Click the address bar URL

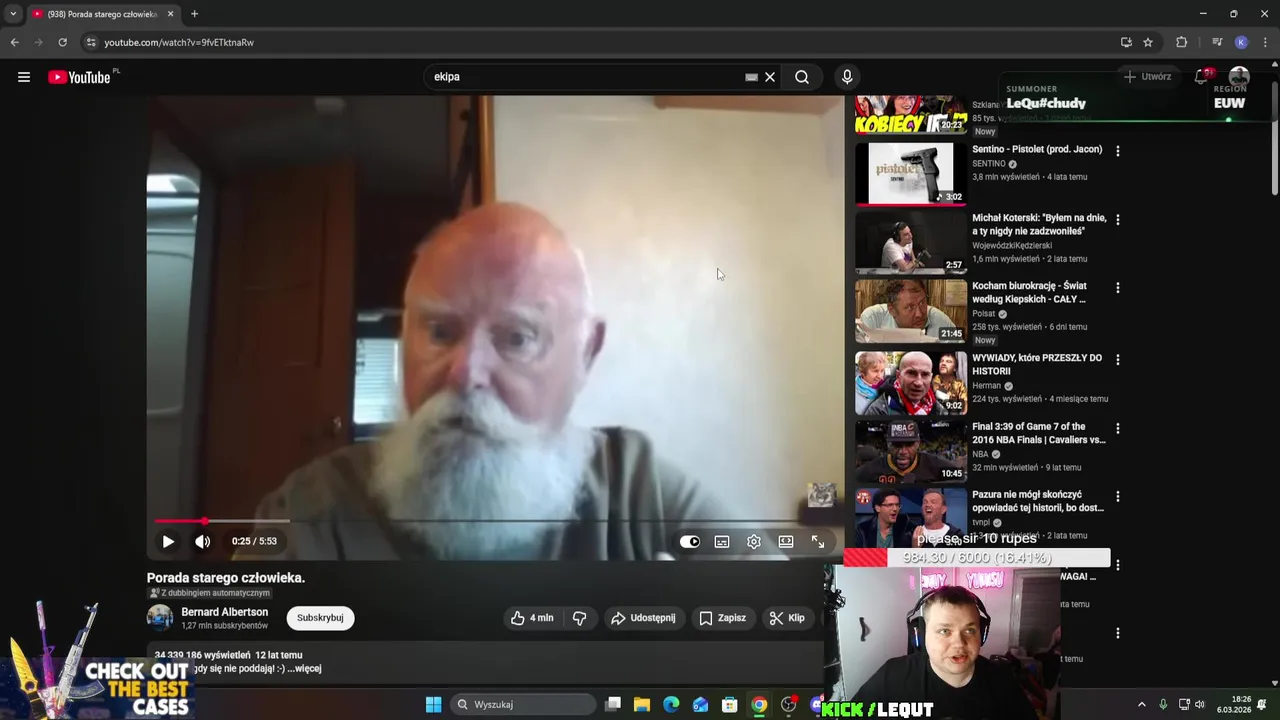click(179, 42)
